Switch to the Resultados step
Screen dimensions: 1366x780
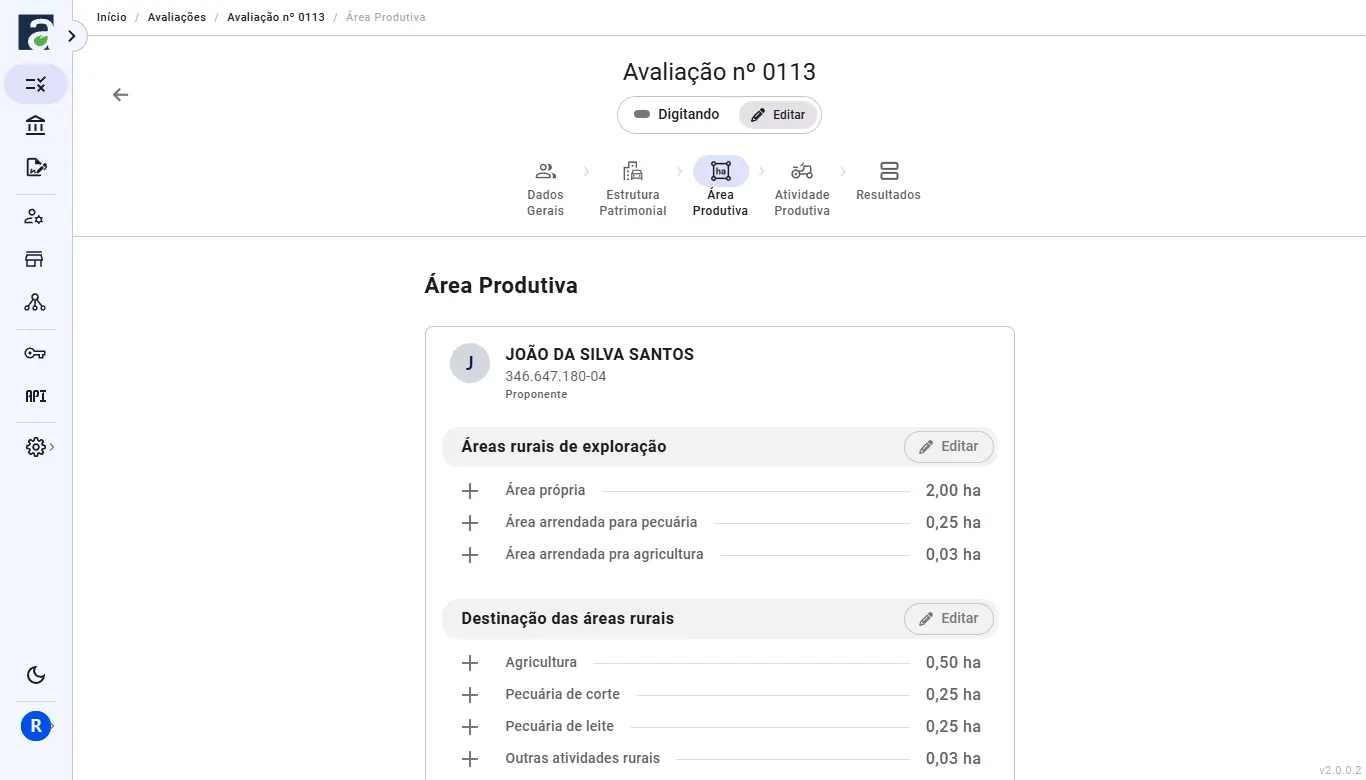(x=888, y=182)
